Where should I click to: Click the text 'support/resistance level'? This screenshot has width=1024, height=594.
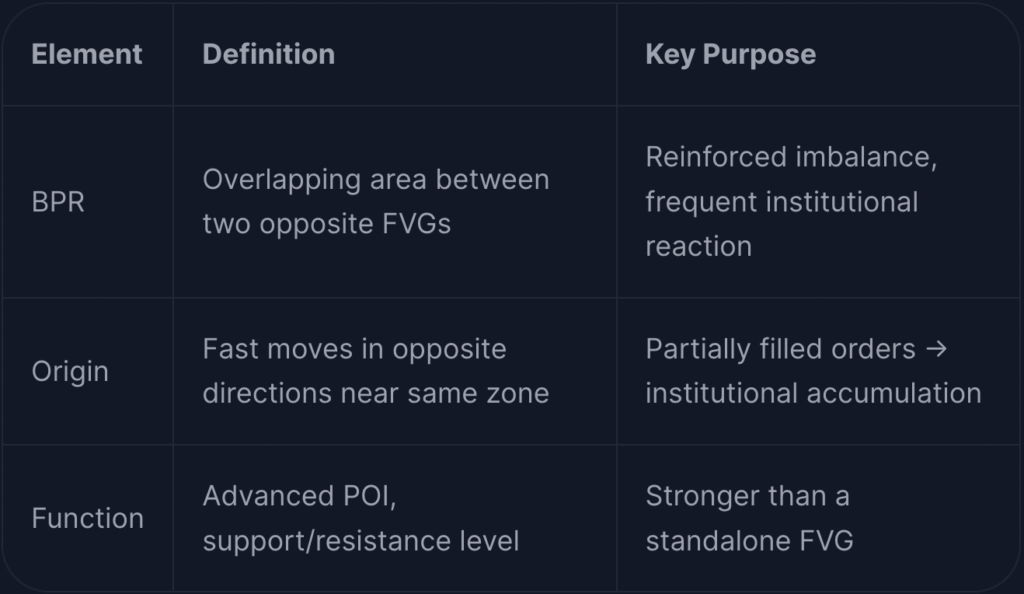click(360, 541)
